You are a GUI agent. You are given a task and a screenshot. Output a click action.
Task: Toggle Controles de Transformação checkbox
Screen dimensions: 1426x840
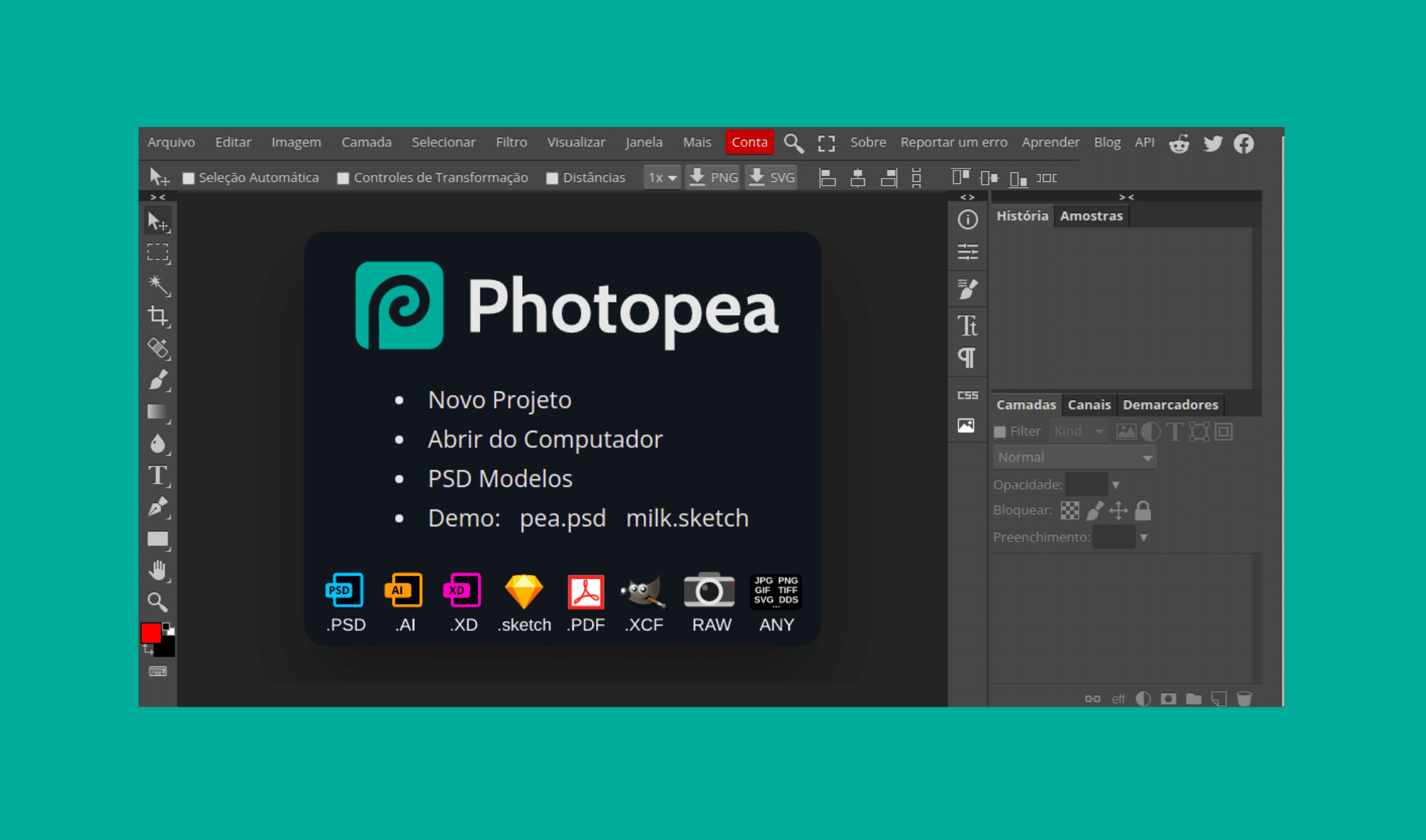click(344, 178)
